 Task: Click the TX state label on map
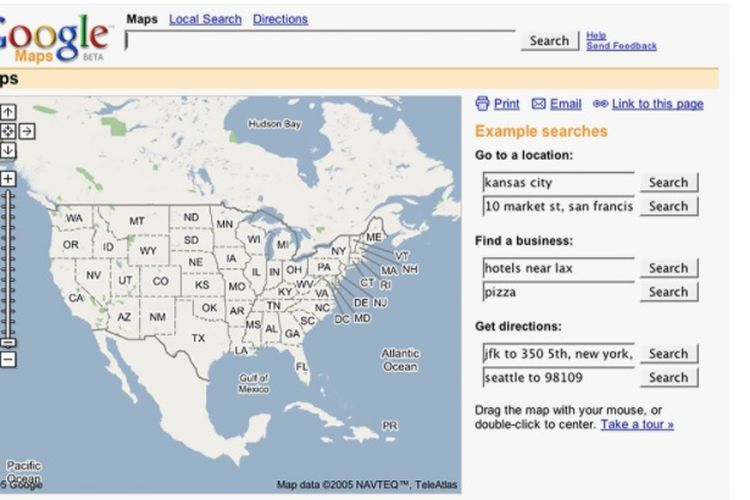199,338
